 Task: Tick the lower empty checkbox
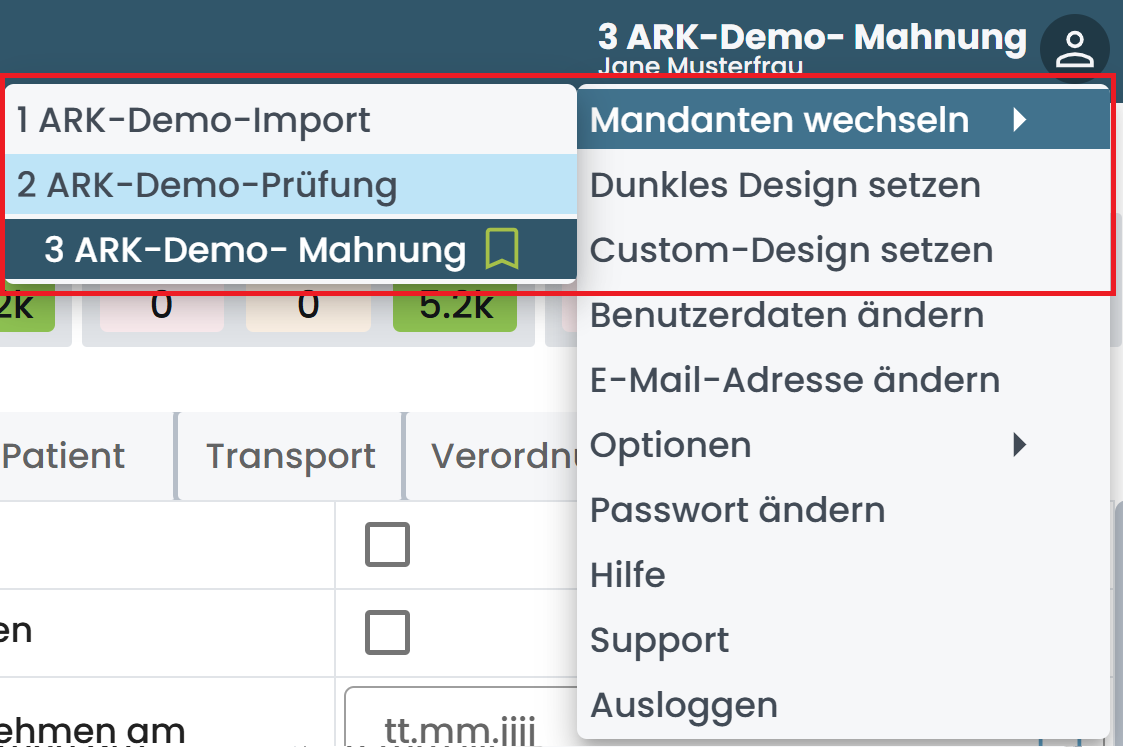[387, 633]
